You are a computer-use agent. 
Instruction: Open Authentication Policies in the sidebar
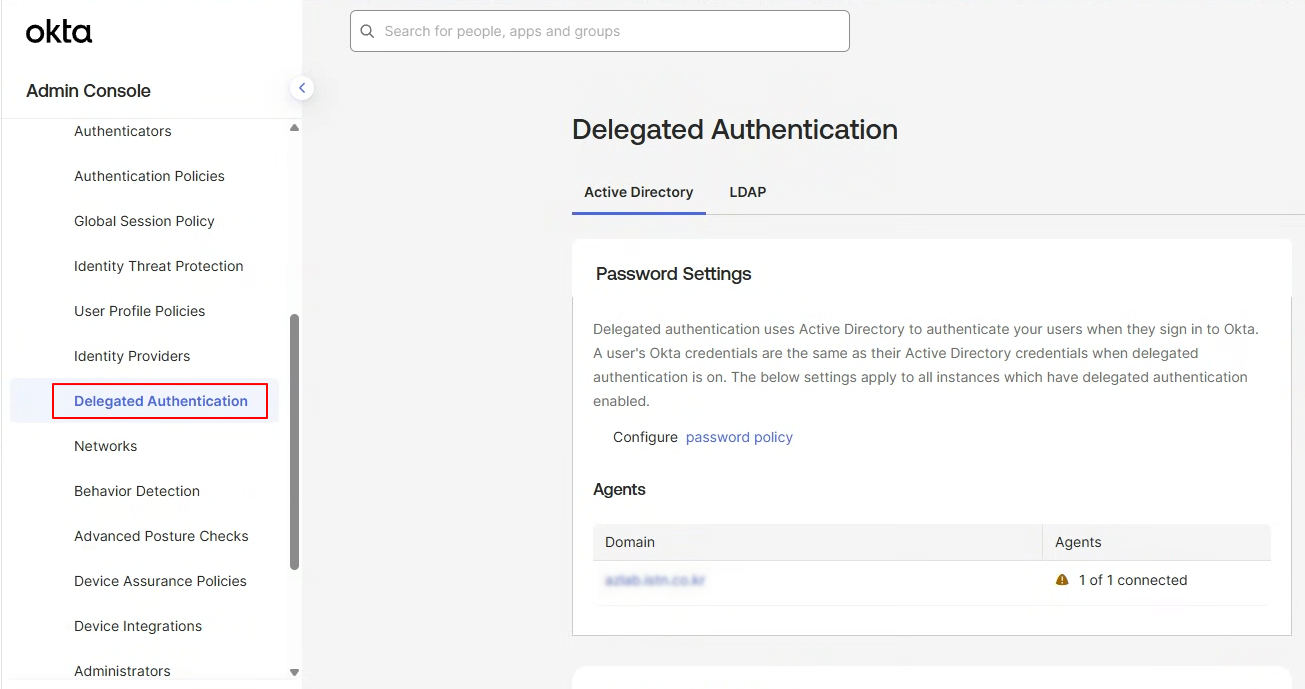point(149,176)
